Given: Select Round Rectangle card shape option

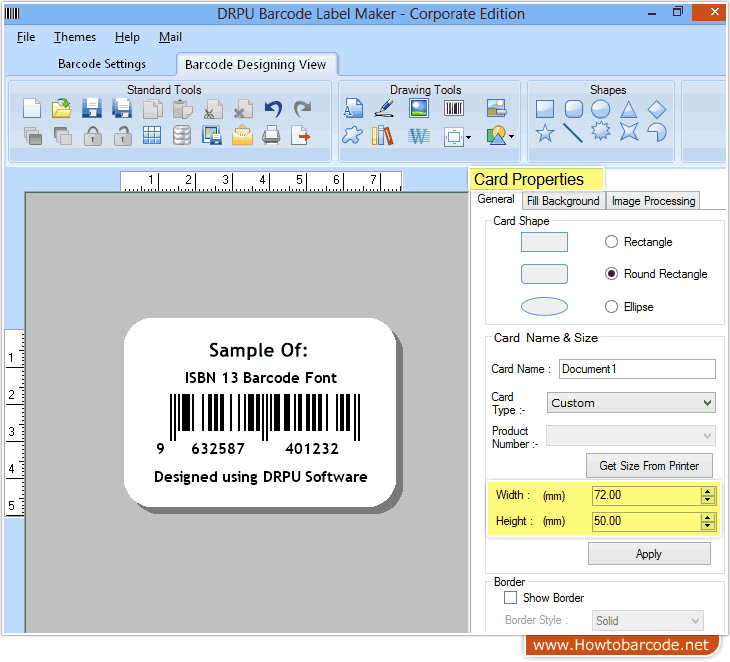Looking at the screenshot, I should (x=611, y=274).
